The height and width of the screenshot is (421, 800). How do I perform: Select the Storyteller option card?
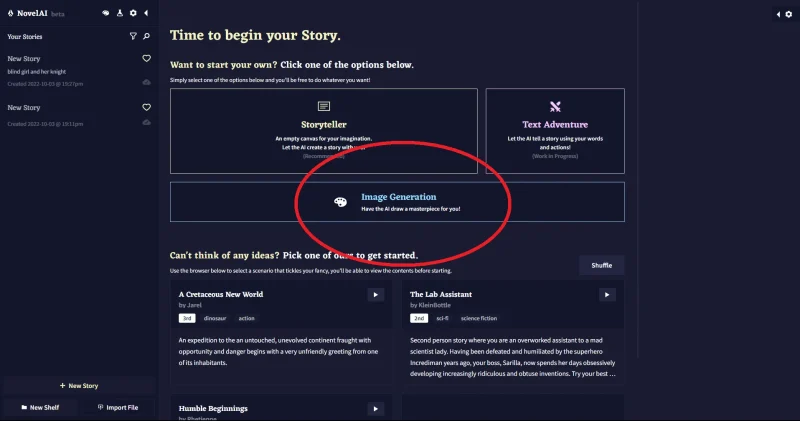(324, 131)
